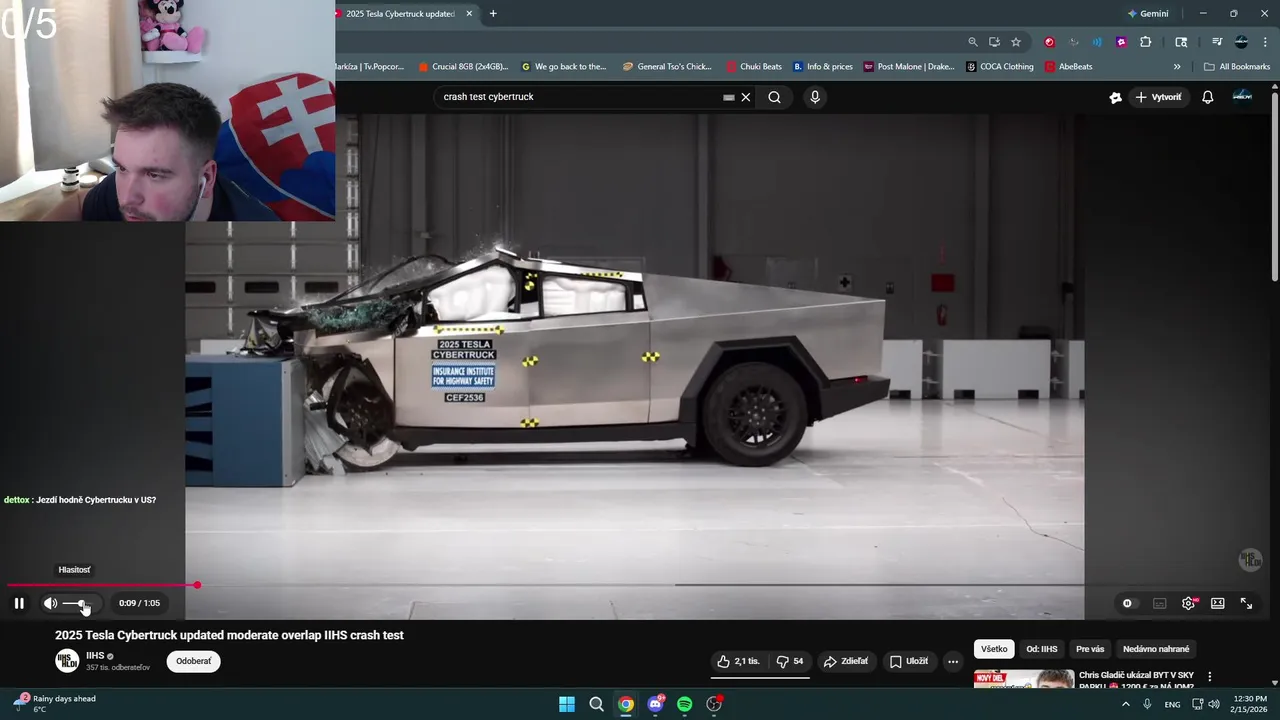Open the General Tso's Chick... bookmark
Image resolution: width=1280 pixels, height=720 pixels.
click(667, 67)
